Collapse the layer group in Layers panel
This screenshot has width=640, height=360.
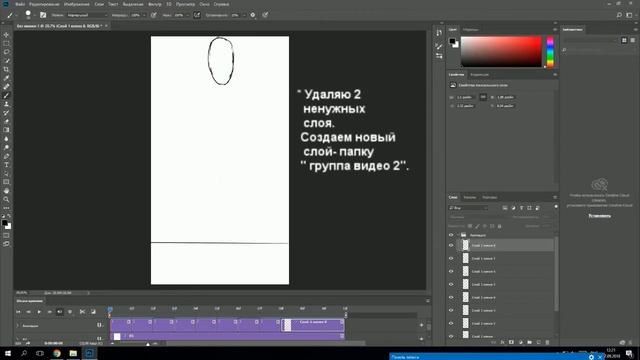(458, 235)
